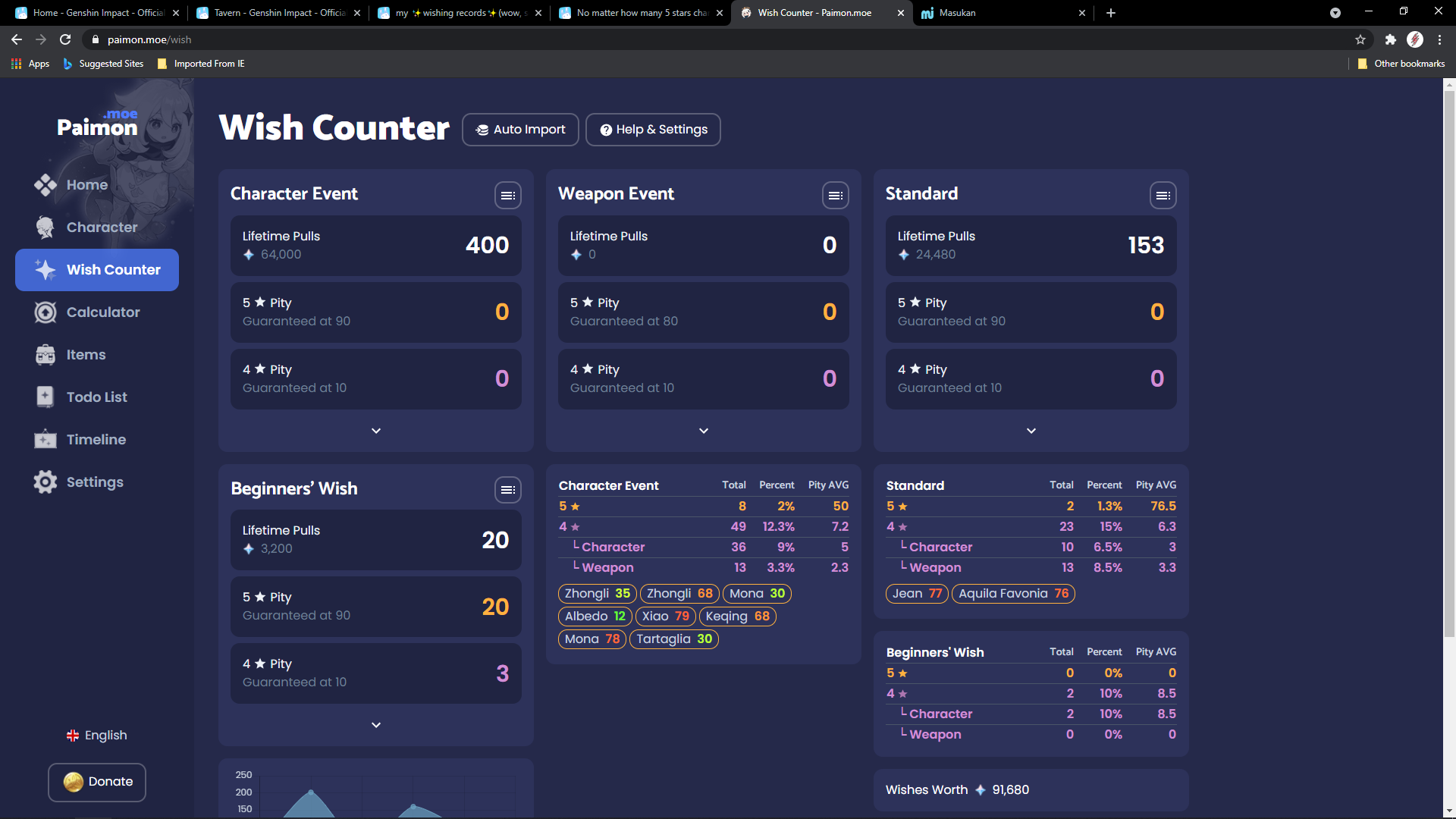Change language from English
Image resolution: width=1456 pixels, height=819 pixels.
tap(97, 736)
